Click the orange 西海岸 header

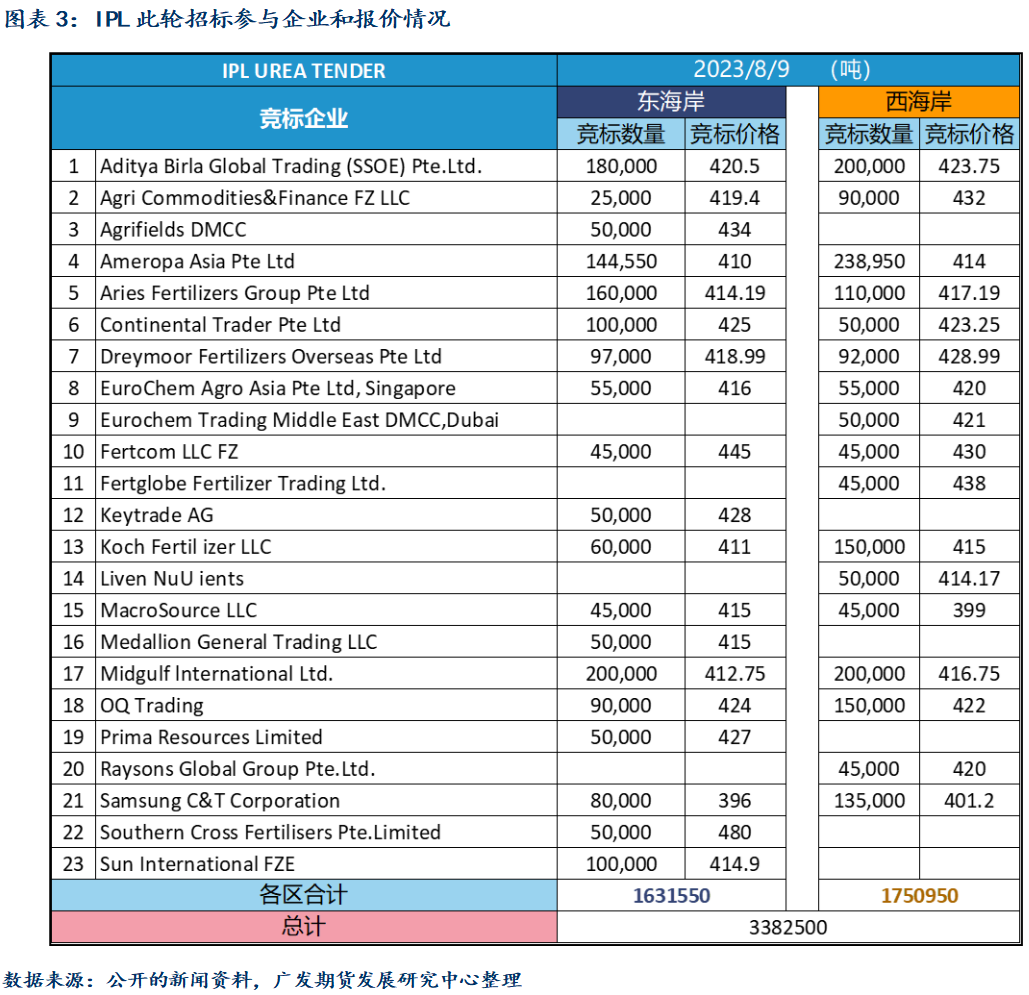[918, 102]
